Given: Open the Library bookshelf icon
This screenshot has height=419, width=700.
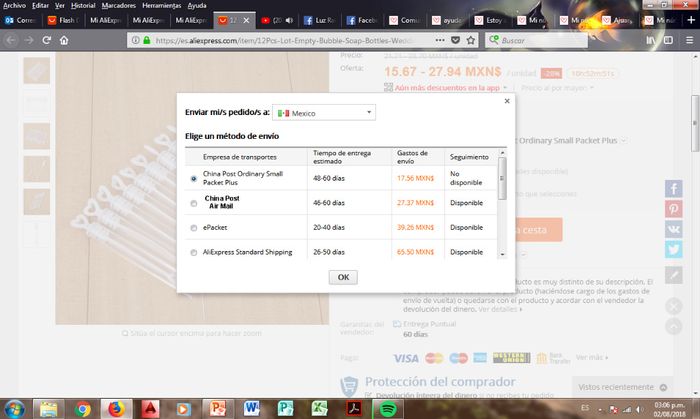Looking at the screenshot, I should [651, 40].
